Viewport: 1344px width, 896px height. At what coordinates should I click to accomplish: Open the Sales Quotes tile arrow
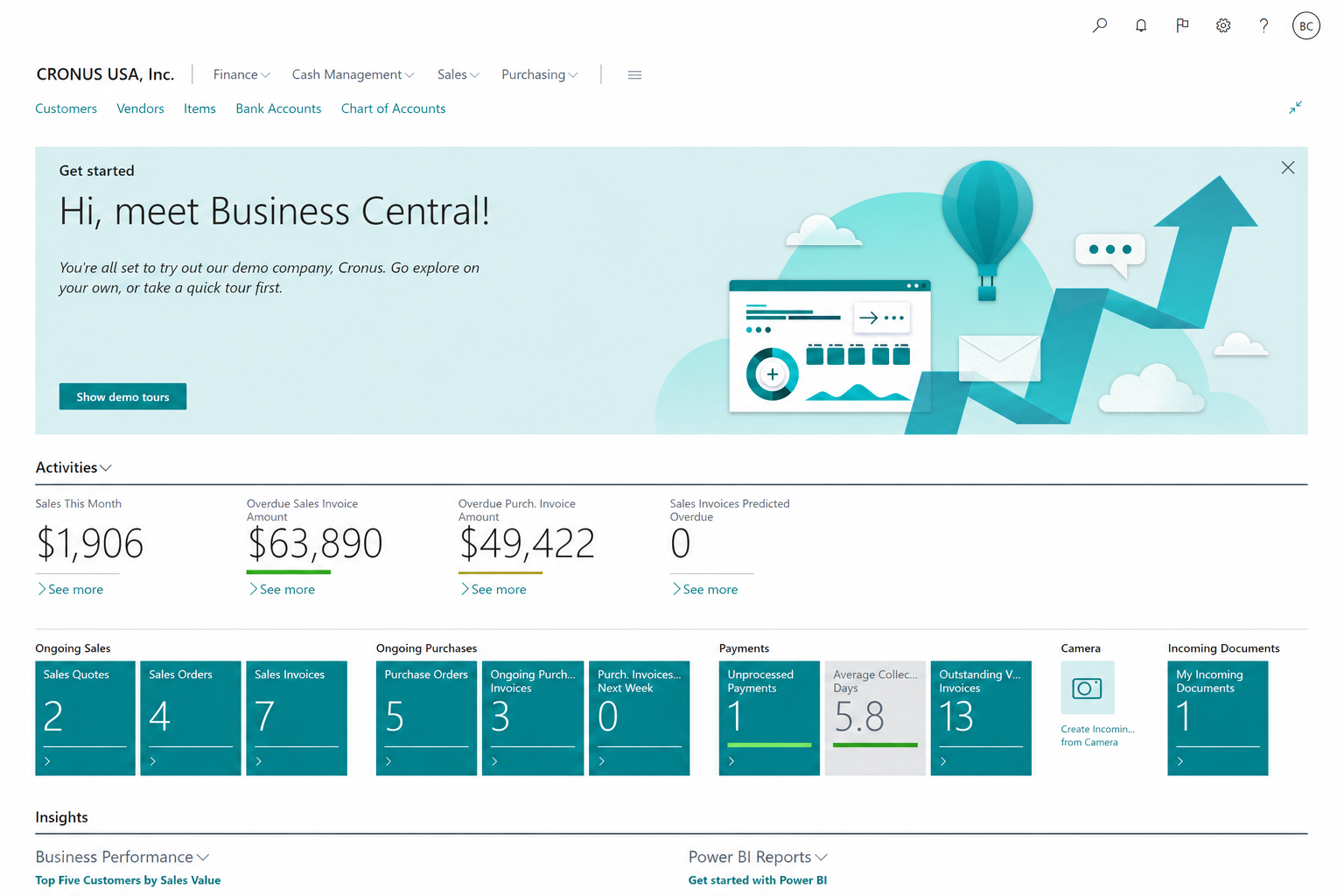click(x=47, y=761)
